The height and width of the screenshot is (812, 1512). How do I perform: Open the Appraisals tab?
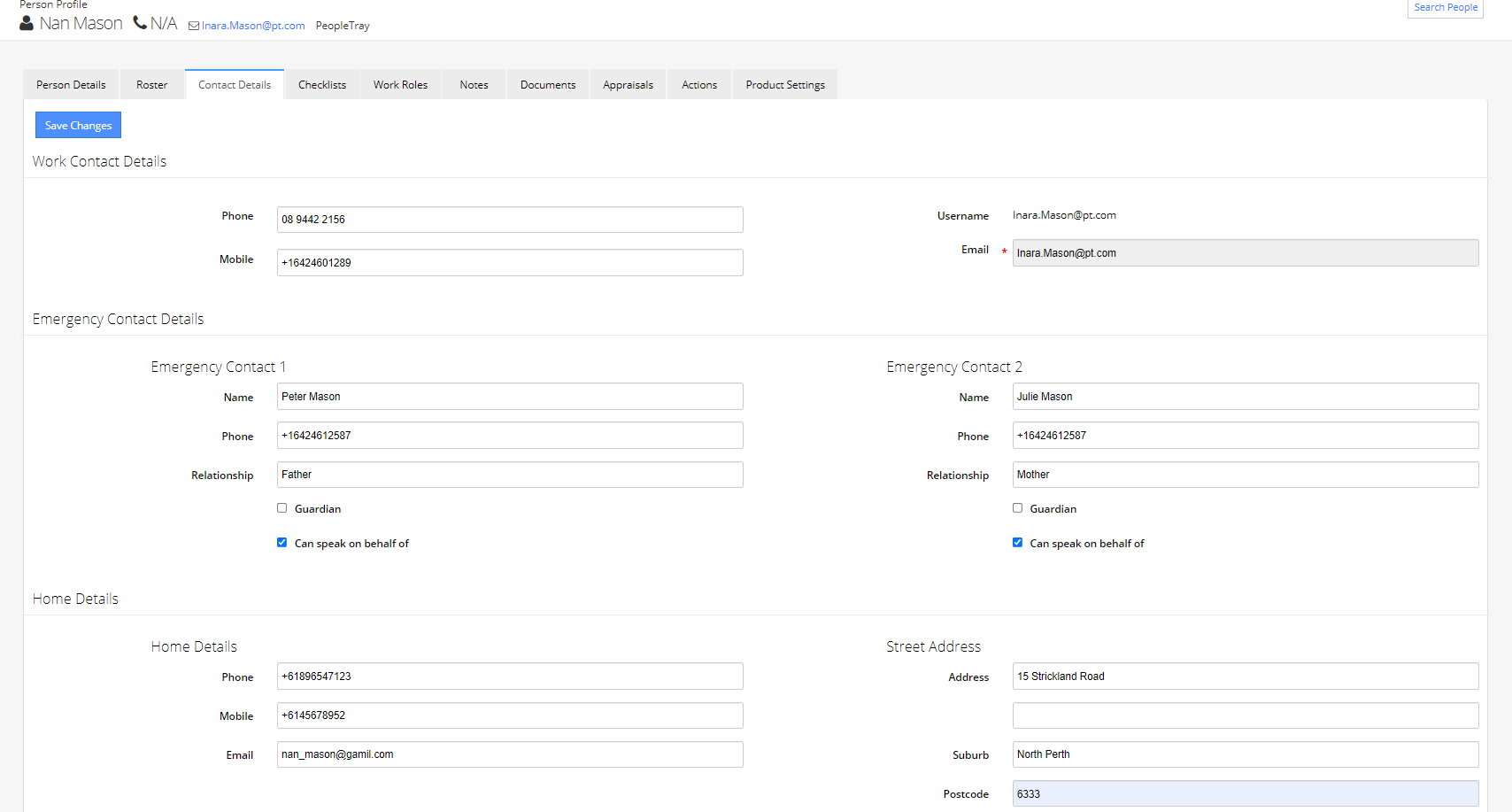(x=628, y=83)
